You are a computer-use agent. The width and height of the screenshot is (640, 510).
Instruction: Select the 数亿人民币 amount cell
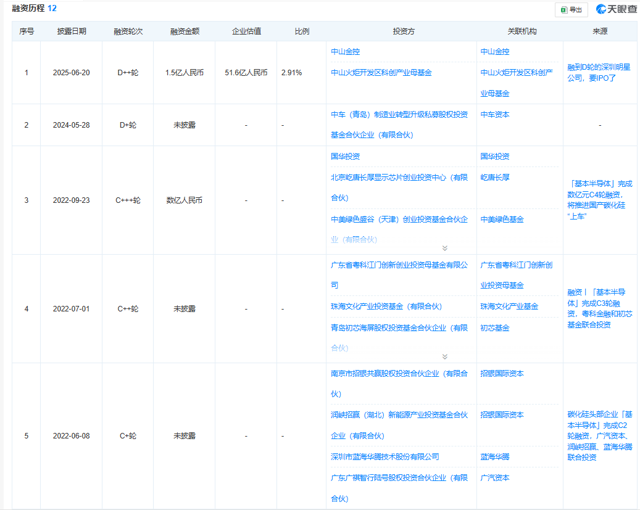click(184, 200)
